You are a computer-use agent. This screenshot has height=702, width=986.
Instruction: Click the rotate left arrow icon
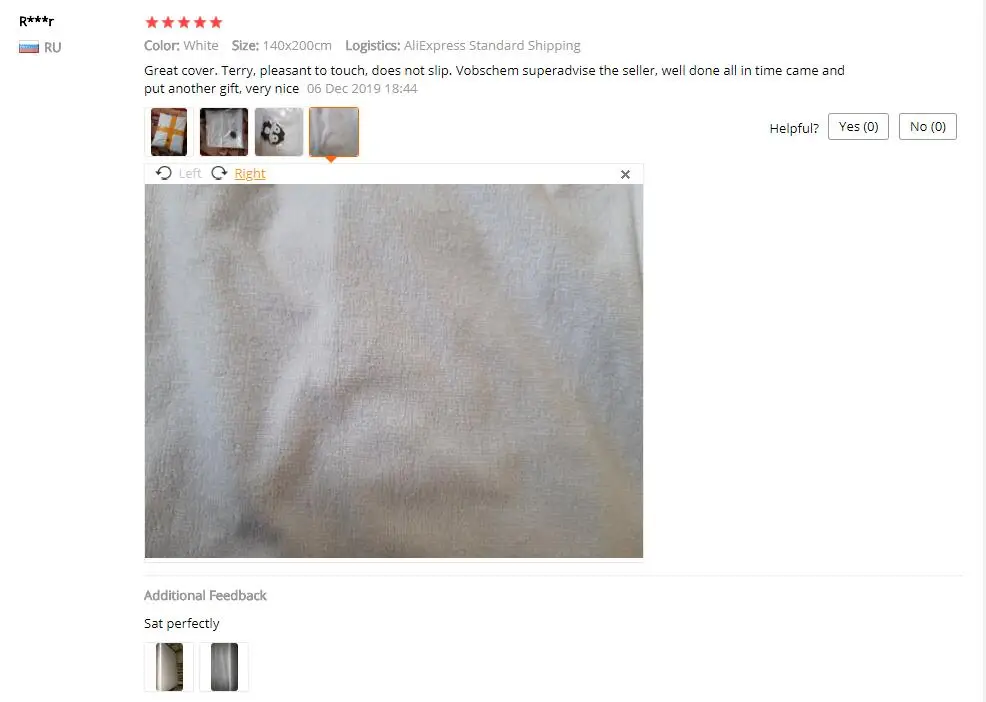pos(163,173)
